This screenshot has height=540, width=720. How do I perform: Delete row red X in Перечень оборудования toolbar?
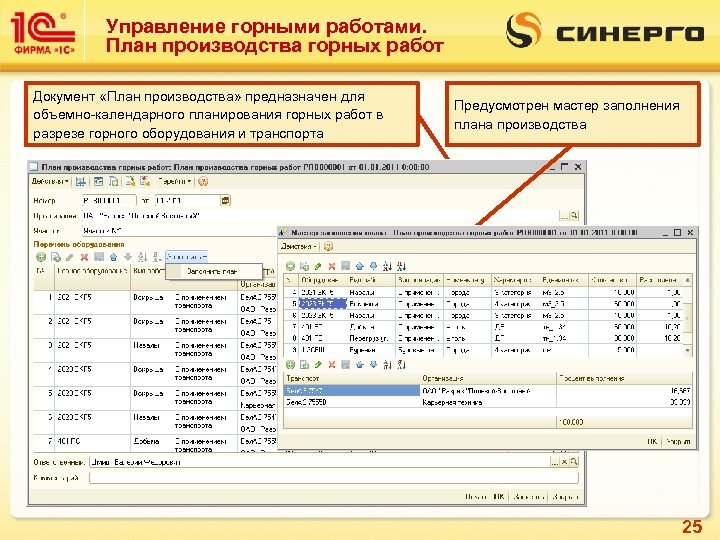84,257
